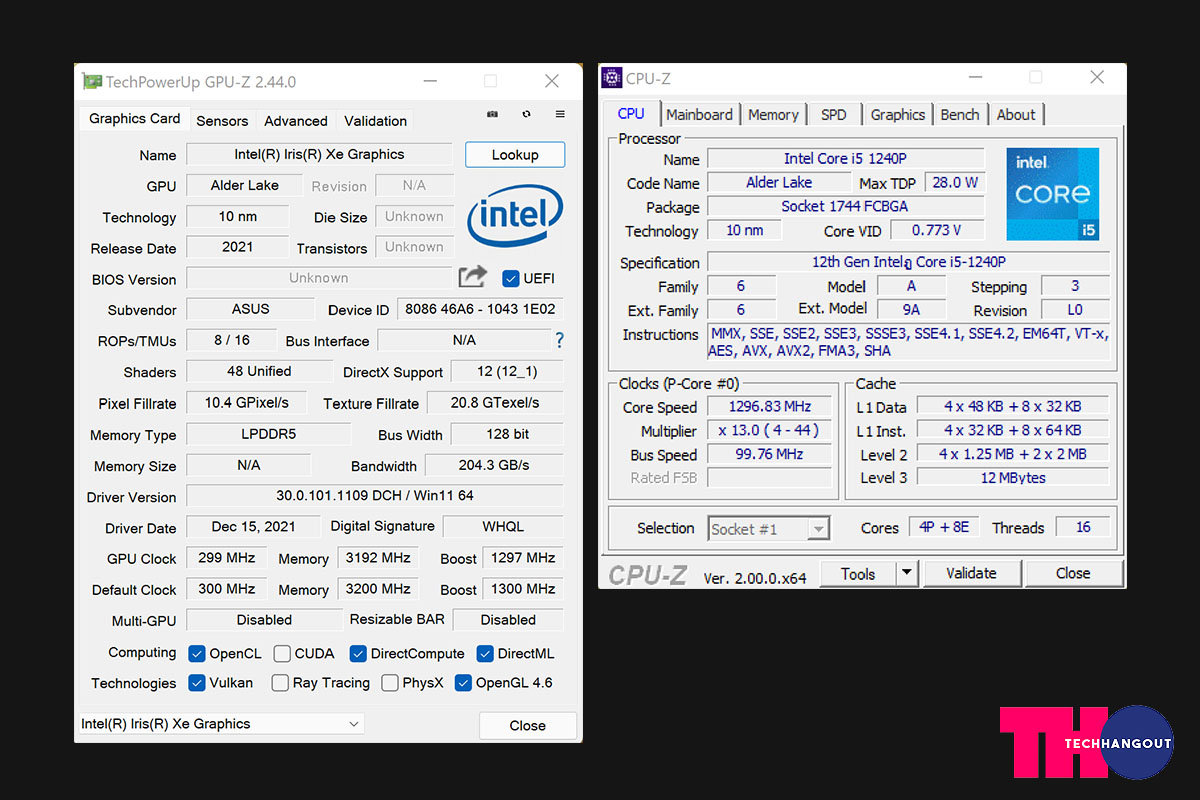The image size is (1200, 800).
Task: Click the Device ID value field
Action: (480, 309)
